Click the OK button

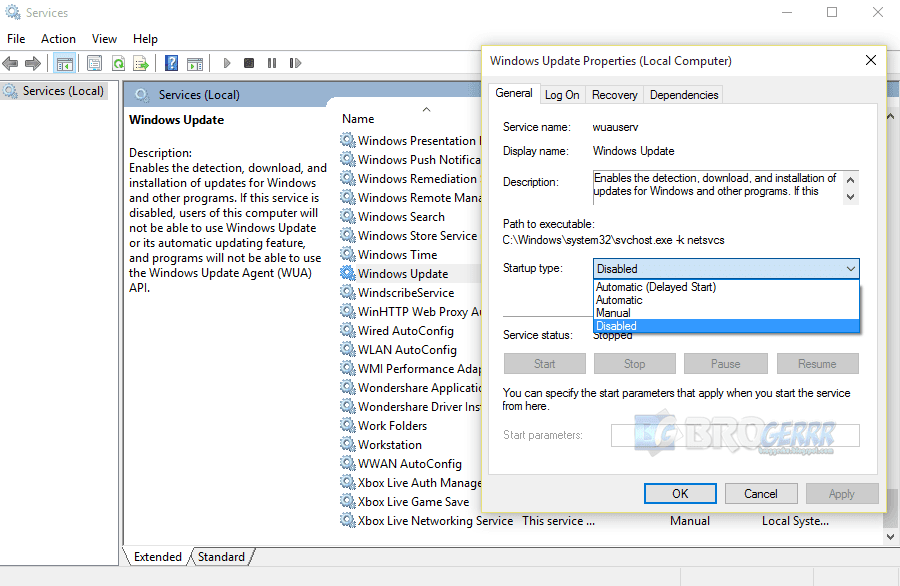pyautogui.click(x=680, y=493)
